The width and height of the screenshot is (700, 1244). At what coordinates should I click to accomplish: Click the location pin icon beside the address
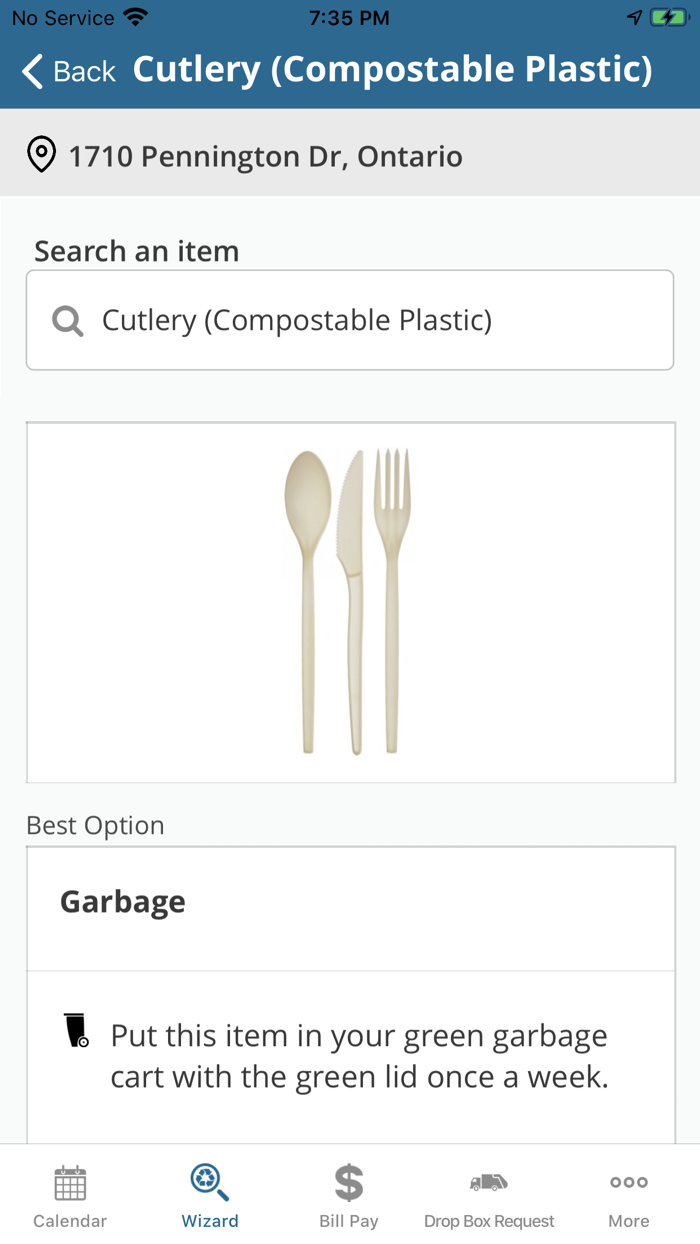point(41,155)
